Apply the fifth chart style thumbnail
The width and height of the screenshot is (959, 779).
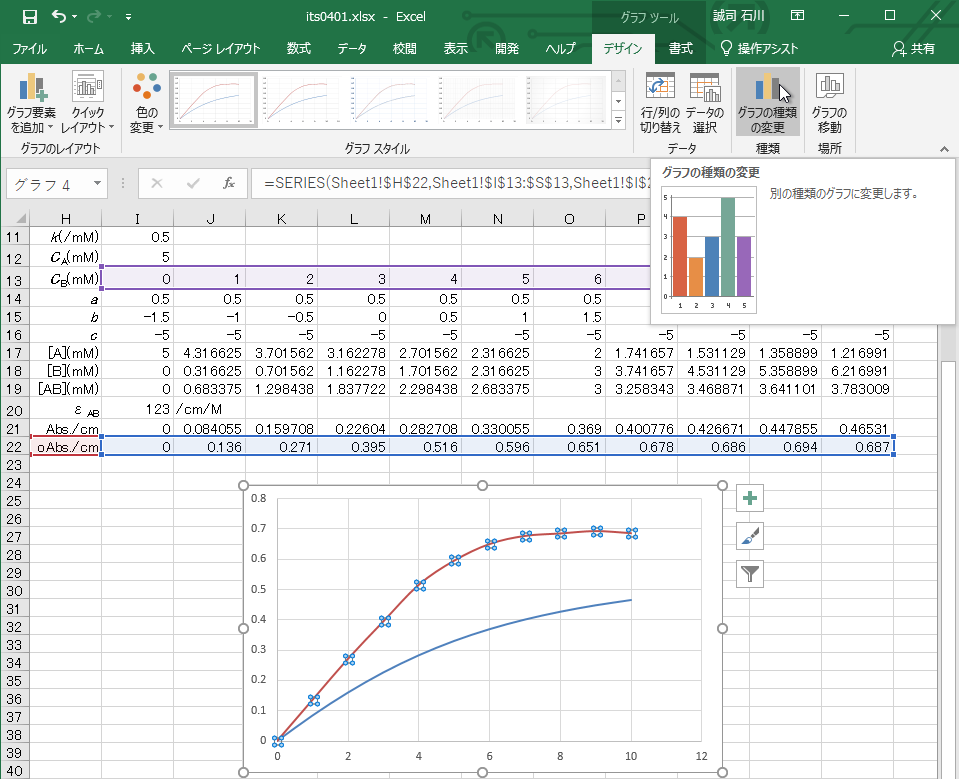(x=565, y=100)
